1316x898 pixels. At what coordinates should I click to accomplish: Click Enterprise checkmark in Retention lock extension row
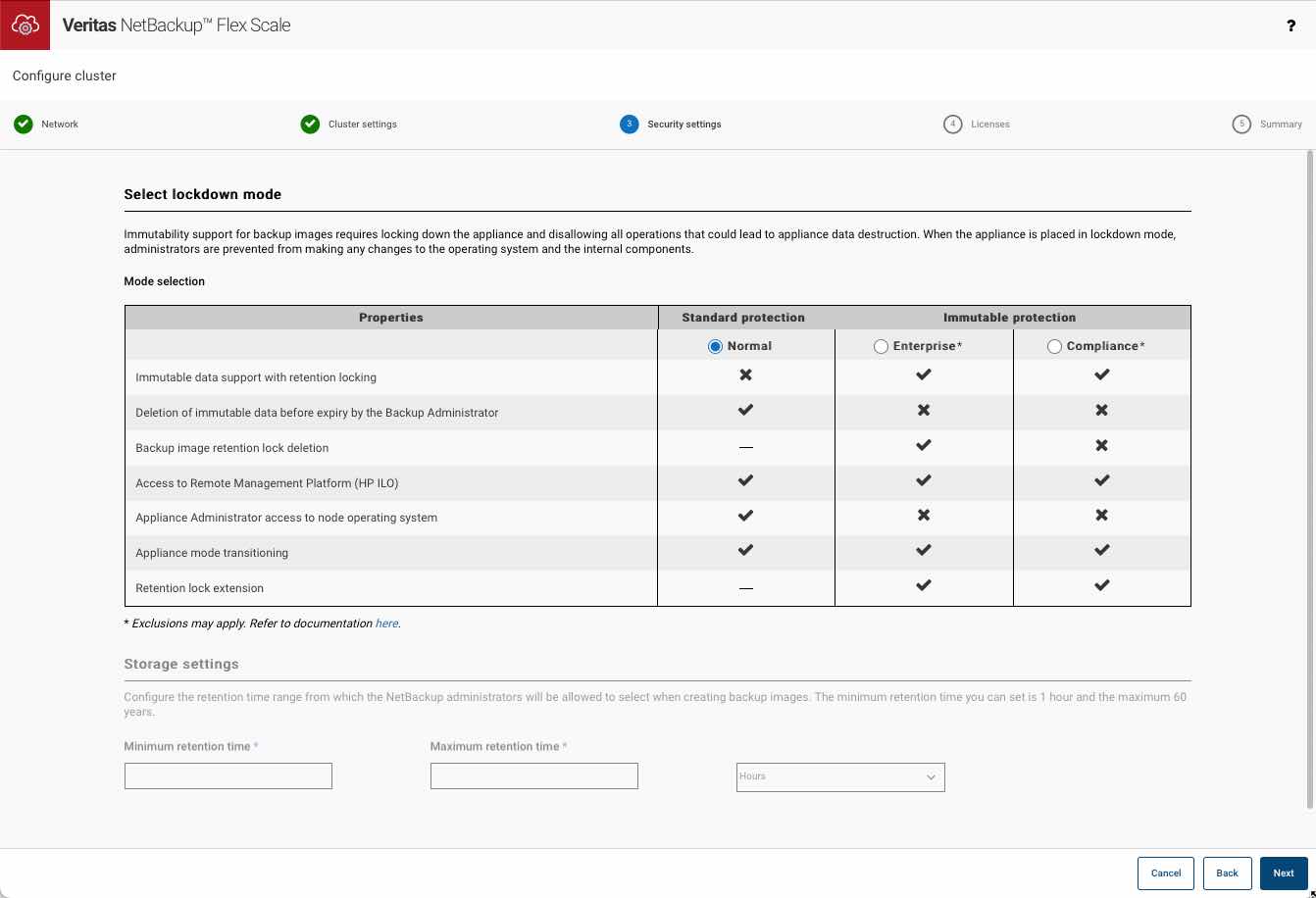[x=923, y=586]
